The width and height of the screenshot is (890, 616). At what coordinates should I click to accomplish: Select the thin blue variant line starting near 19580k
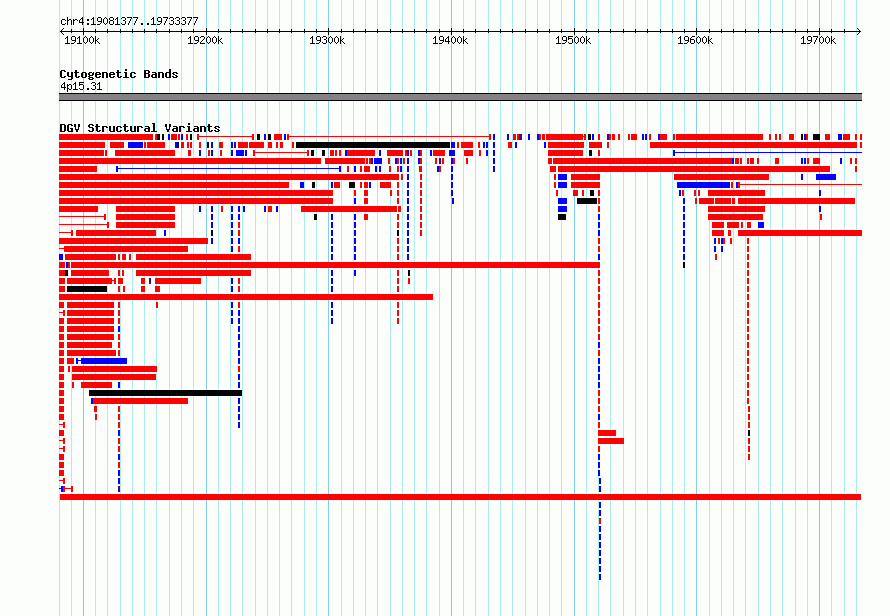coord(767,153)
